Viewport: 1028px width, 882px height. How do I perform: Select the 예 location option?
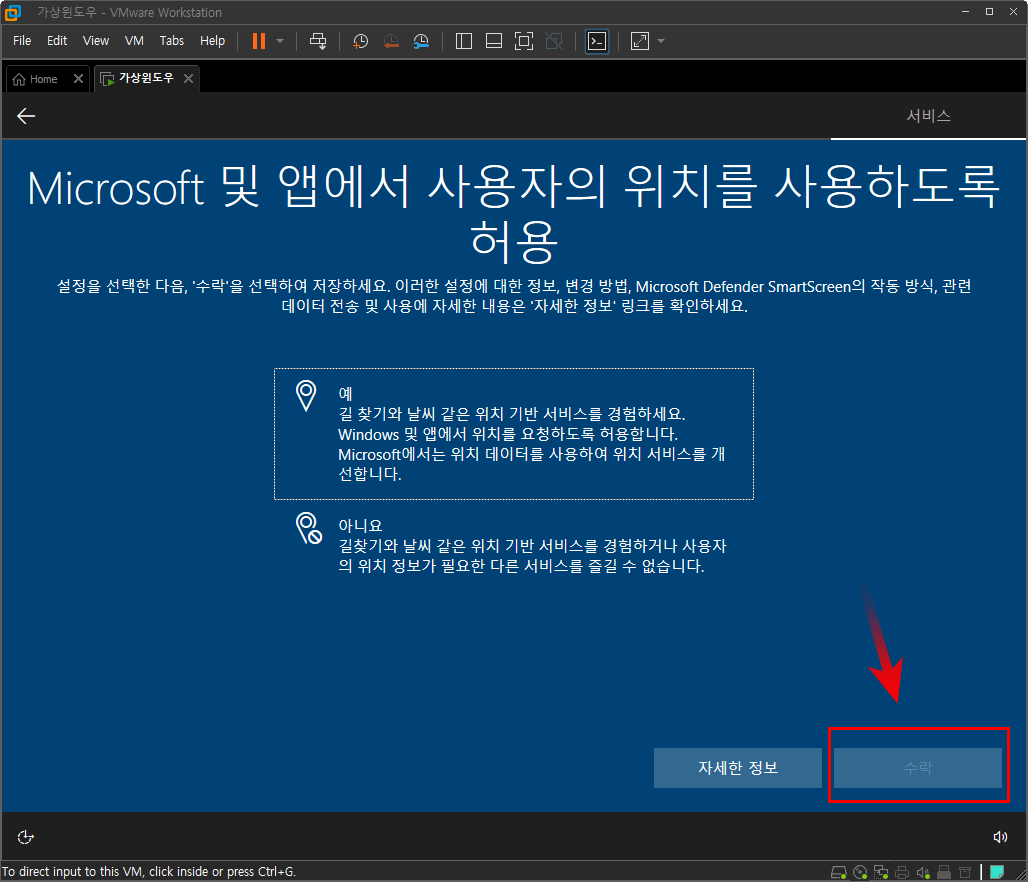pyautogui.click(x=513, y=433)
